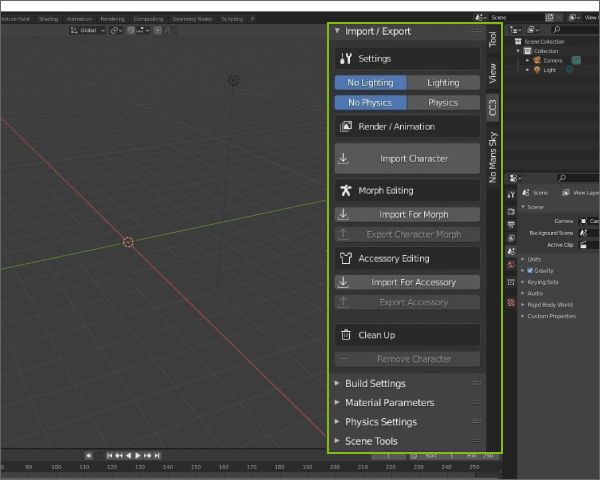Expand the Camera tree item
600x480 pixels.
pyautogui.click(x=527, y=60)
